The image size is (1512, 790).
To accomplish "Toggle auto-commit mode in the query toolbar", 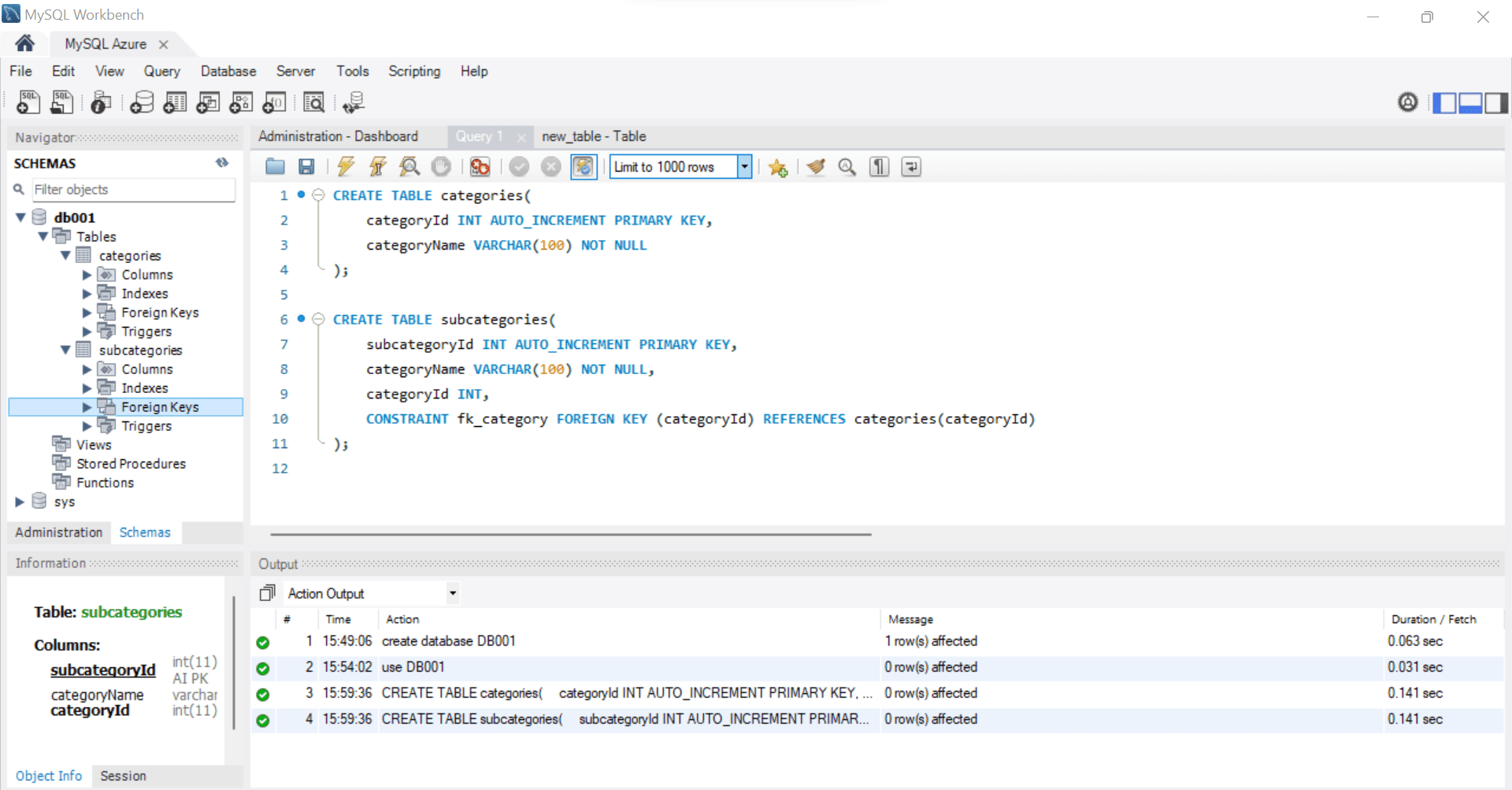I will pos(584,166).
